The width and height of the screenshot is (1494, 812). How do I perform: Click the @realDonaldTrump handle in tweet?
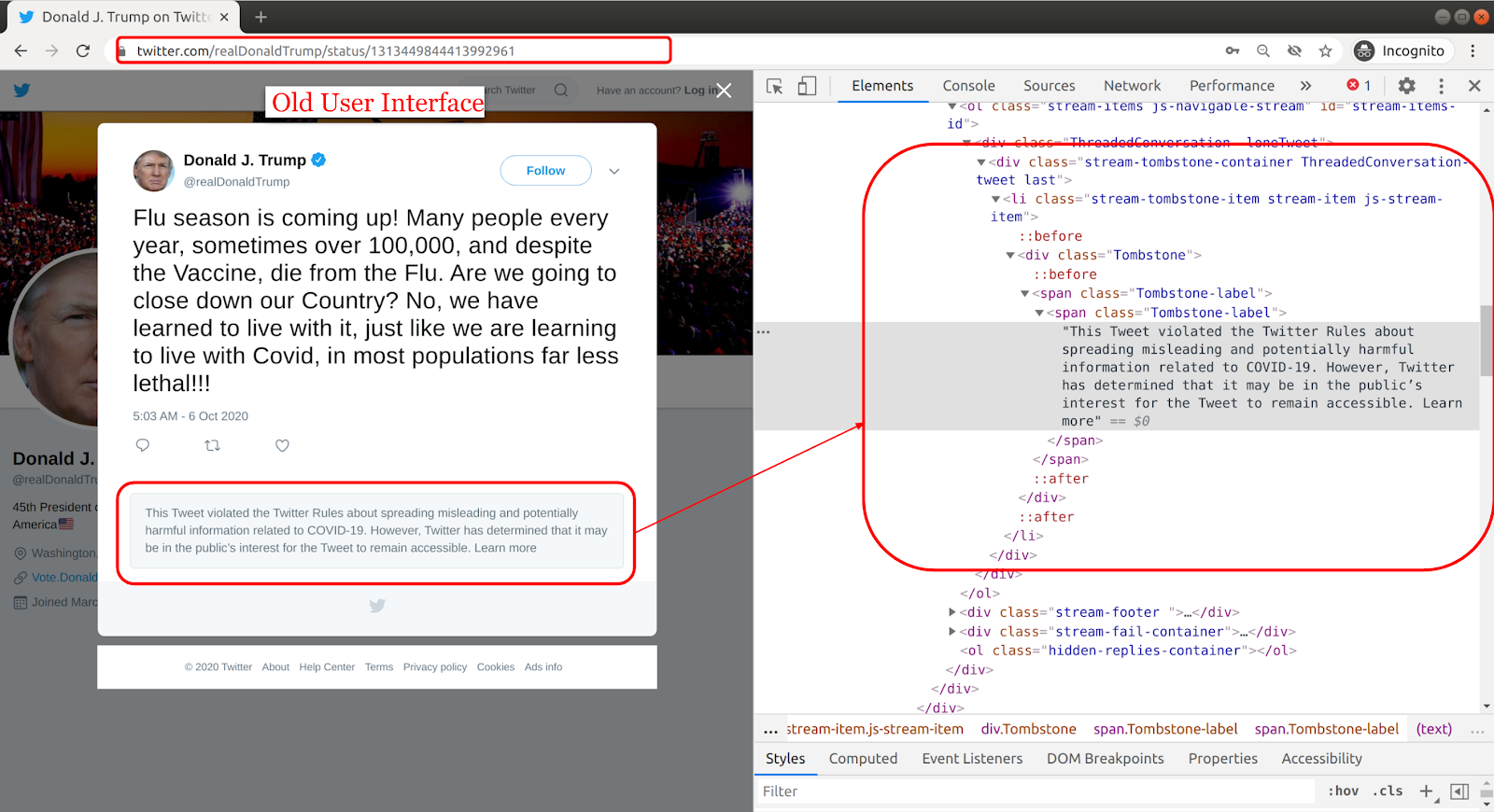[x=237, y=182]
